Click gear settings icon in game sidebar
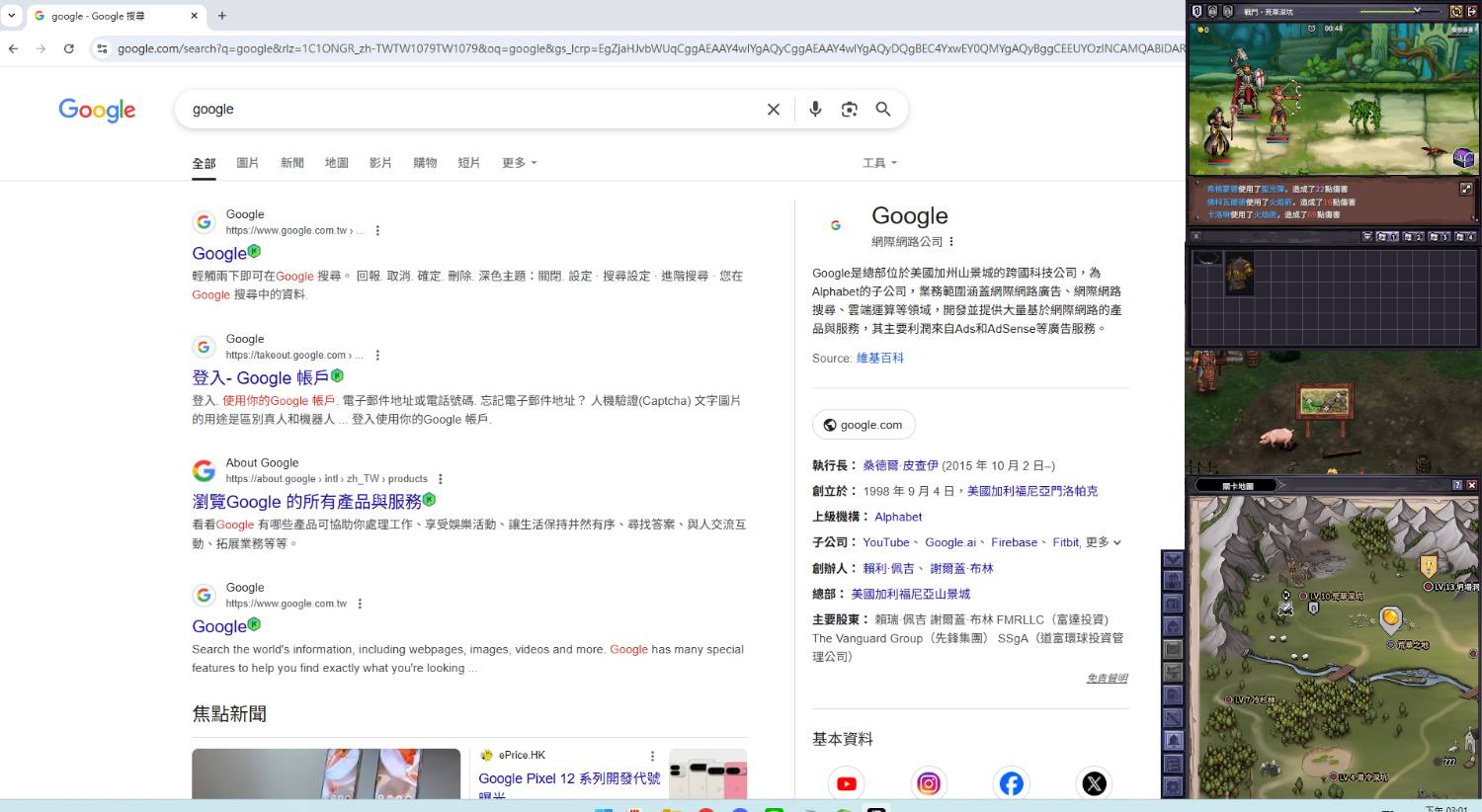 click(x=1173, y=787)
